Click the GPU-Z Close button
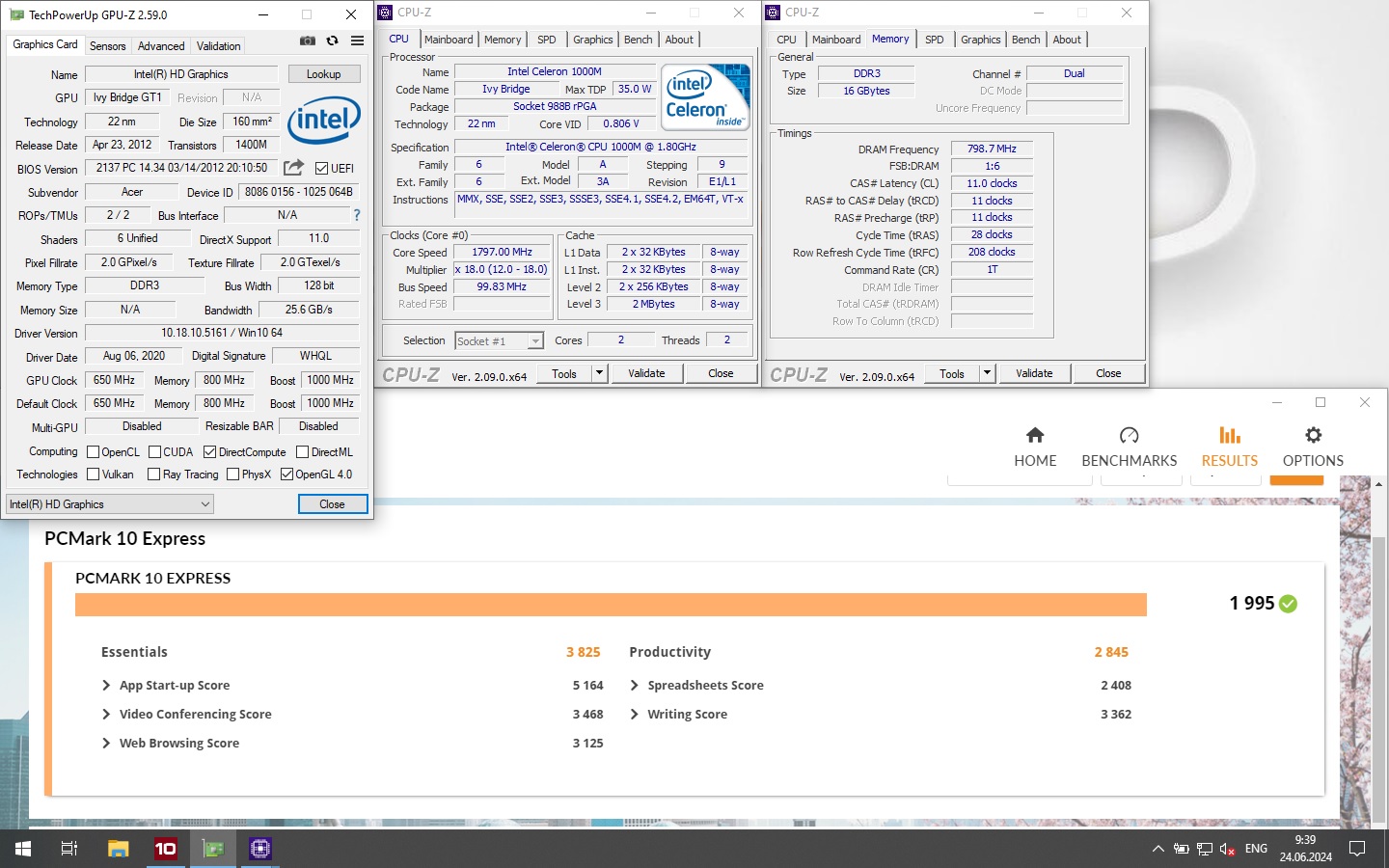 coord(332,503)
